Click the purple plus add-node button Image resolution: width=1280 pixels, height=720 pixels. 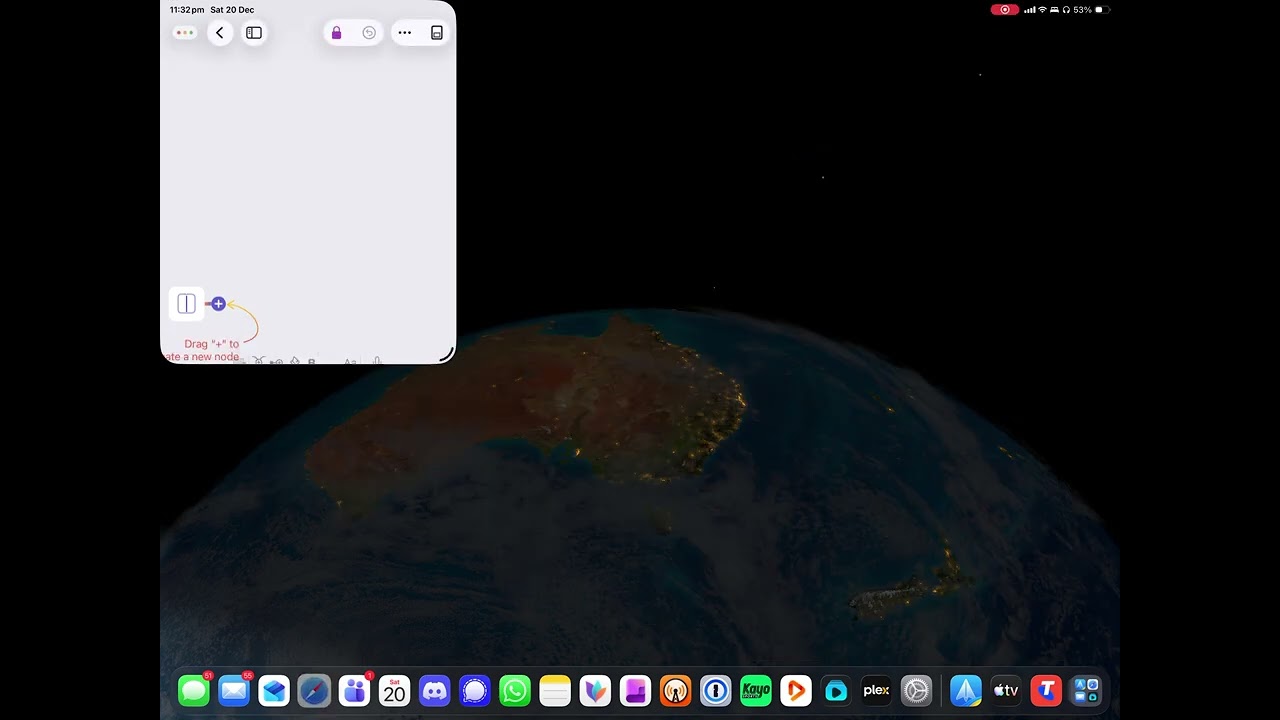tap(218, 304)
